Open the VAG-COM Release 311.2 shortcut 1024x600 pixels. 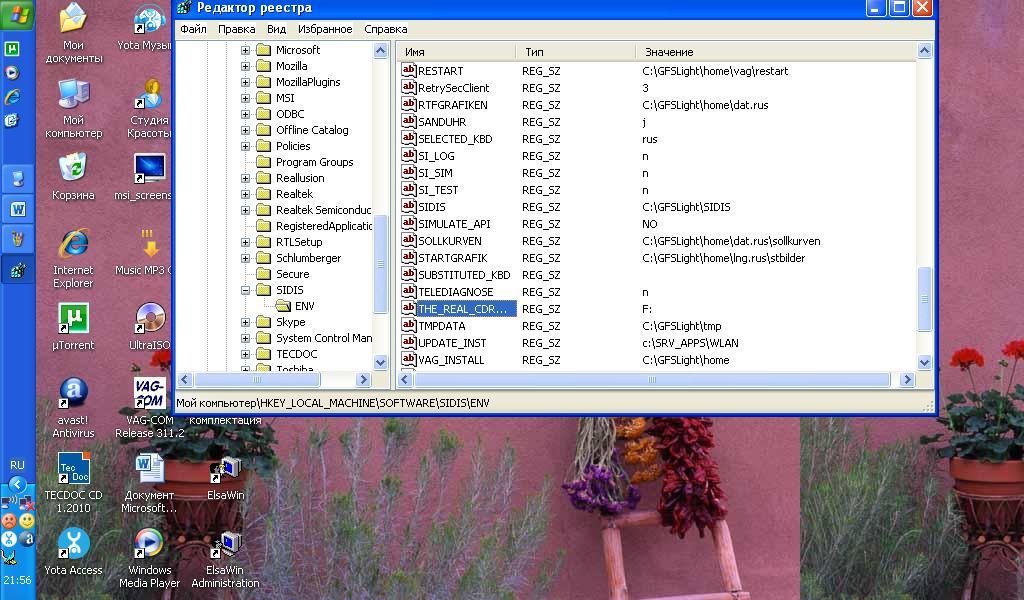149,394
